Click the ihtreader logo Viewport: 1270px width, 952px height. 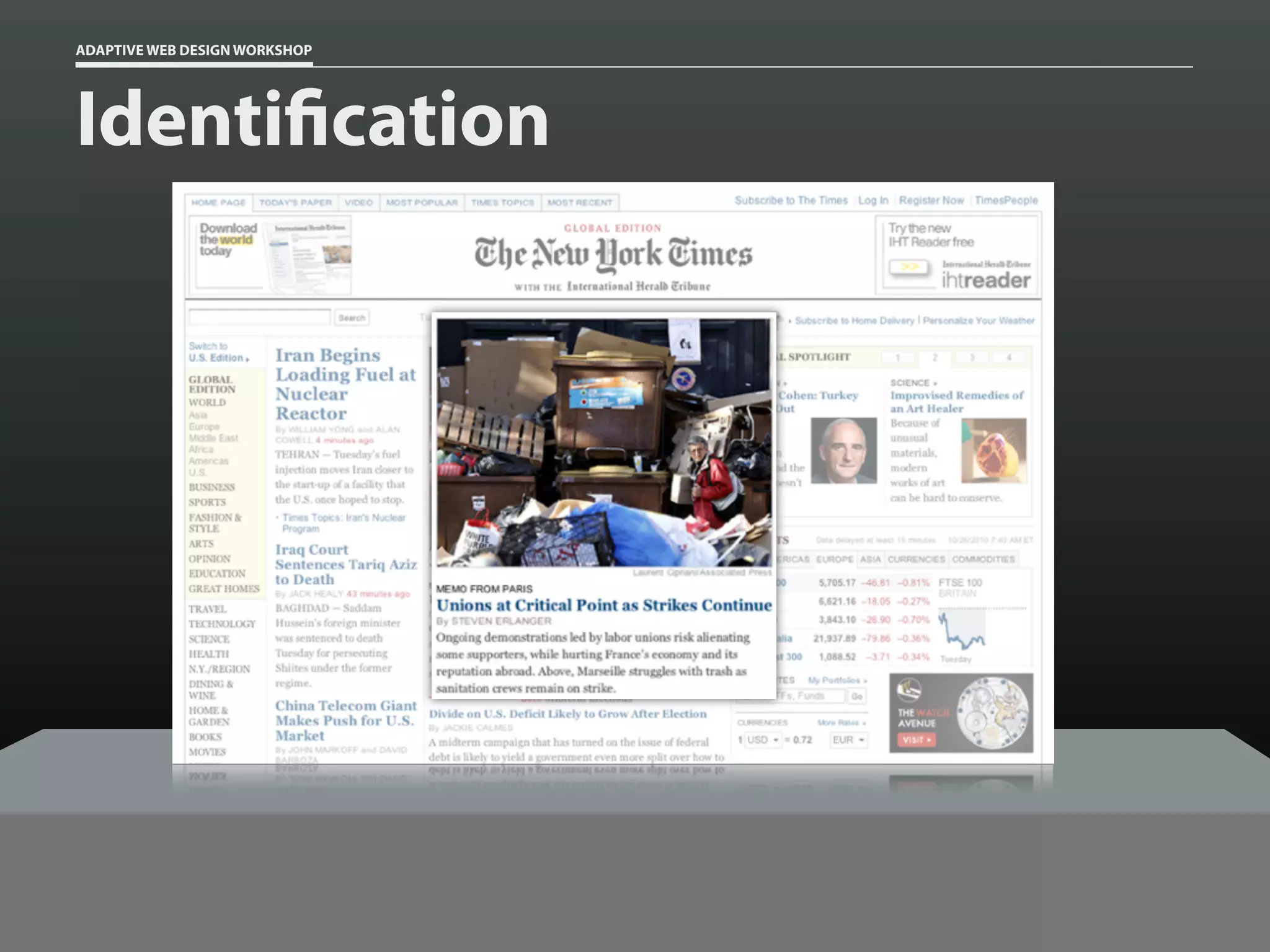(985, 280)
